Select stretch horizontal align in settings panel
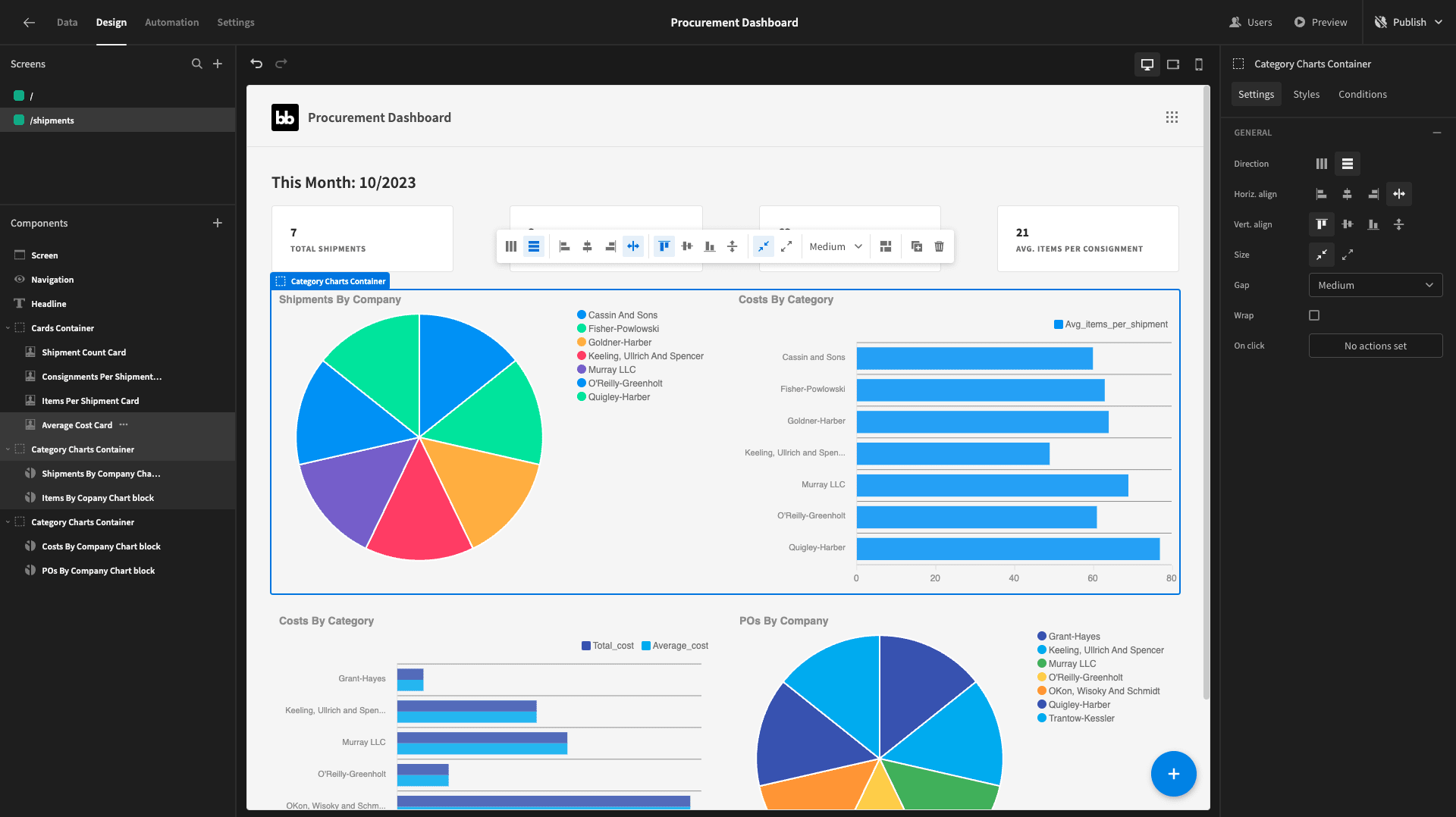The height and width of the screenshot is (817, 1456). click(x=1399, y=194)
